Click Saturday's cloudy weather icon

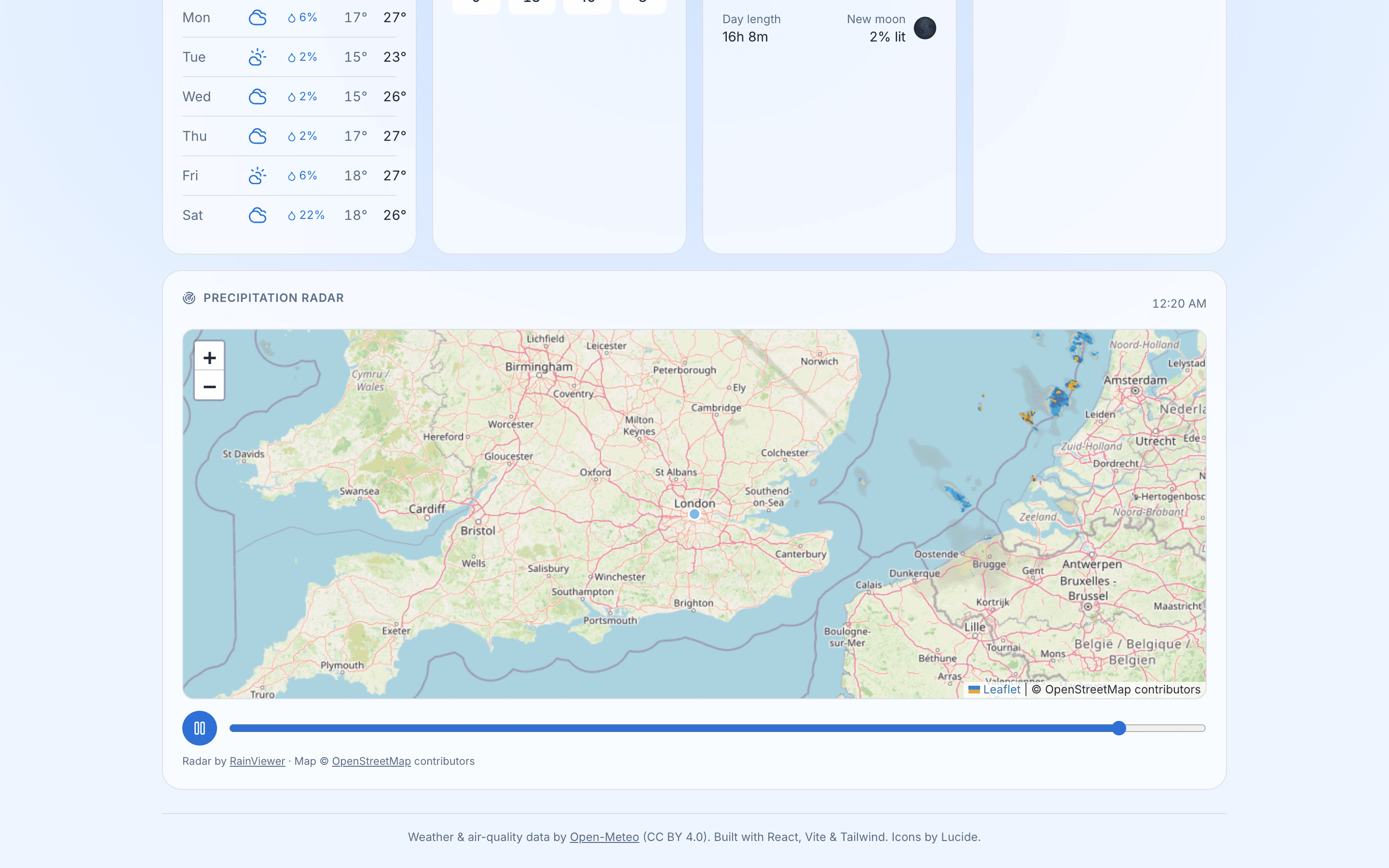[x=258, y=215]
